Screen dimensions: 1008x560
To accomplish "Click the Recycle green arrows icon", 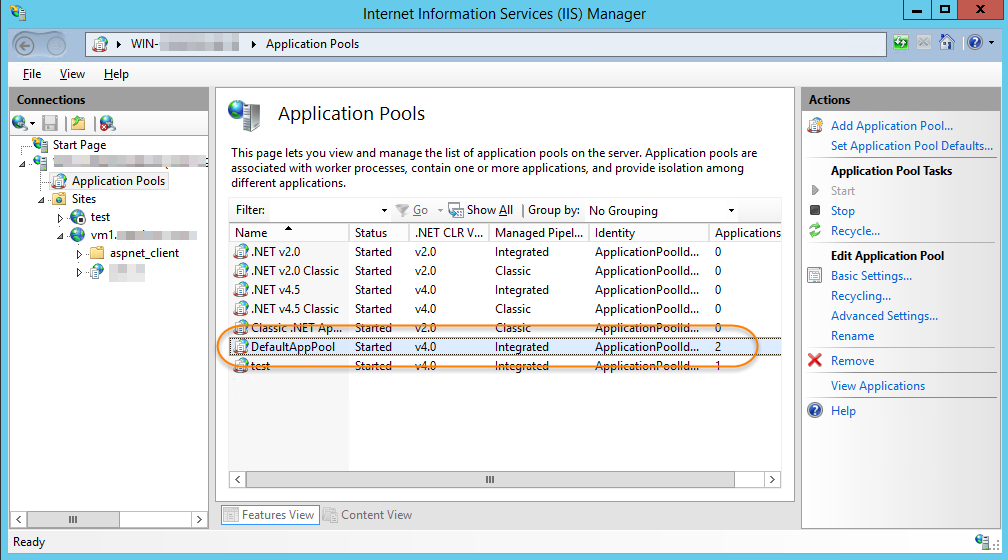I will [x=816, y=231].
